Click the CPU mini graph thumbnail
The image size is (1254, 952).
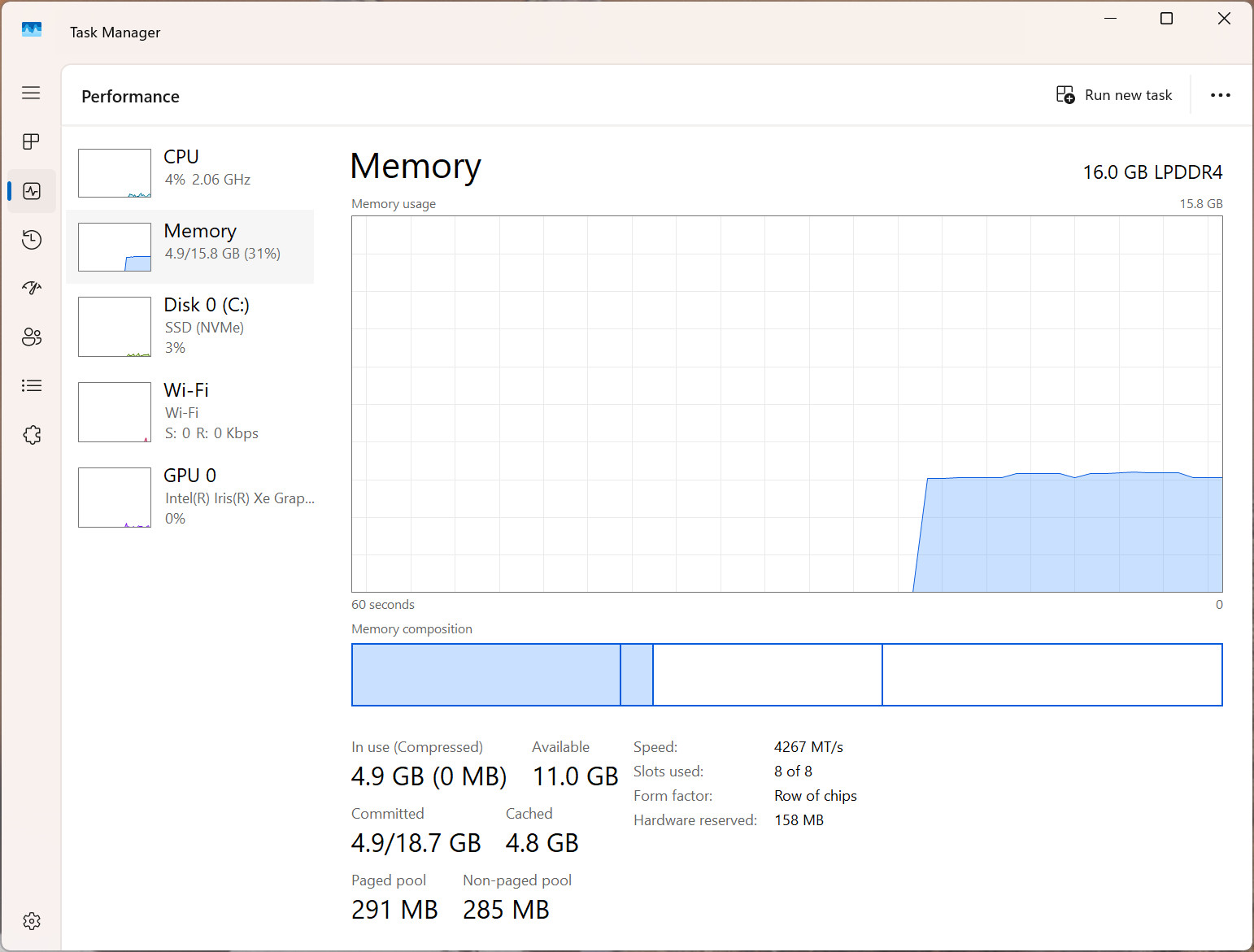click(x=115, y=173)
